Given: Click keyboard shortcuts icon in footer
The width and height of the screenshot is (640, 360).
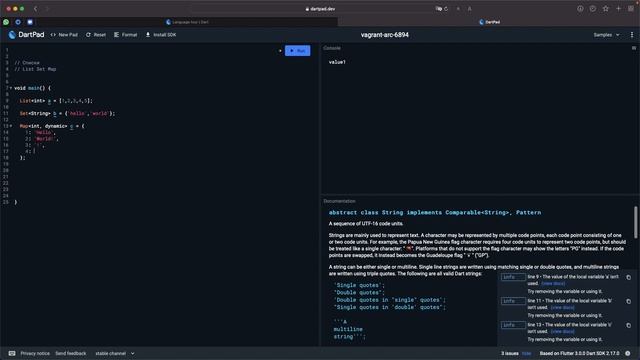Looking at the screenshot, I should coord(12,353).
